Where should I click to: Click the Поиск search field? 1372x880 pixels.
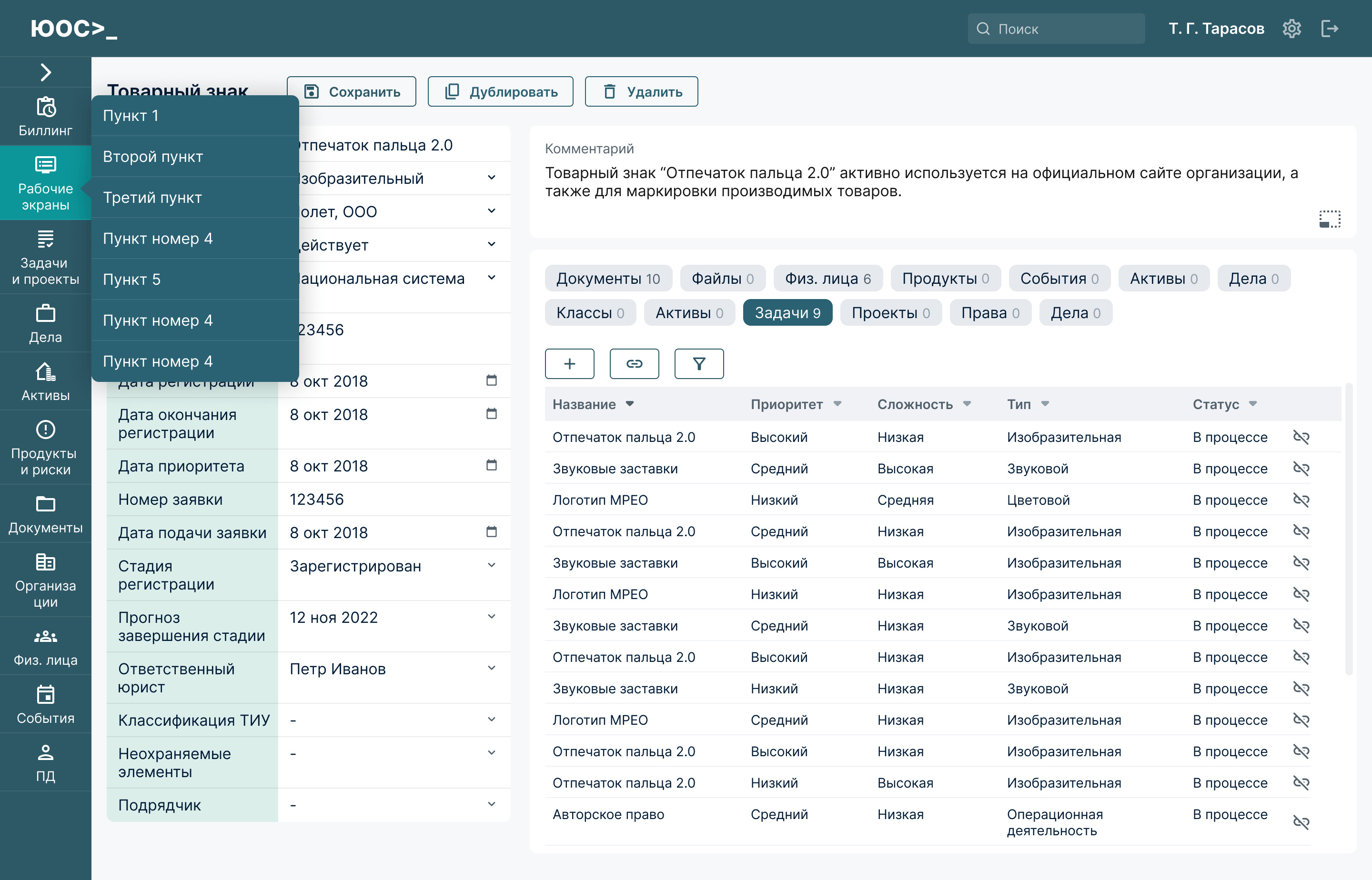(x=1056, y=29)
